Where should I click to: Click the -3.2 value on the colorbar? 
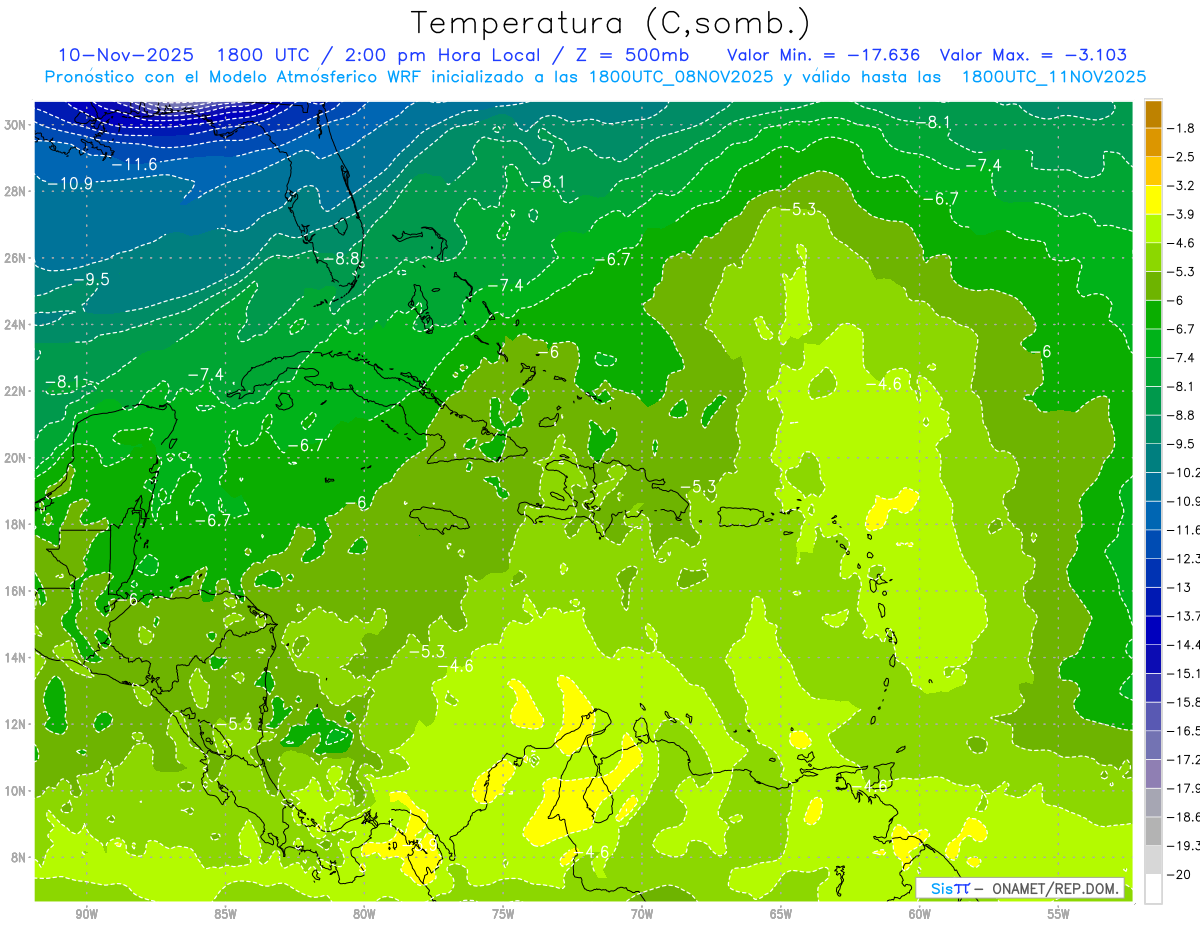click(1183, 186)
